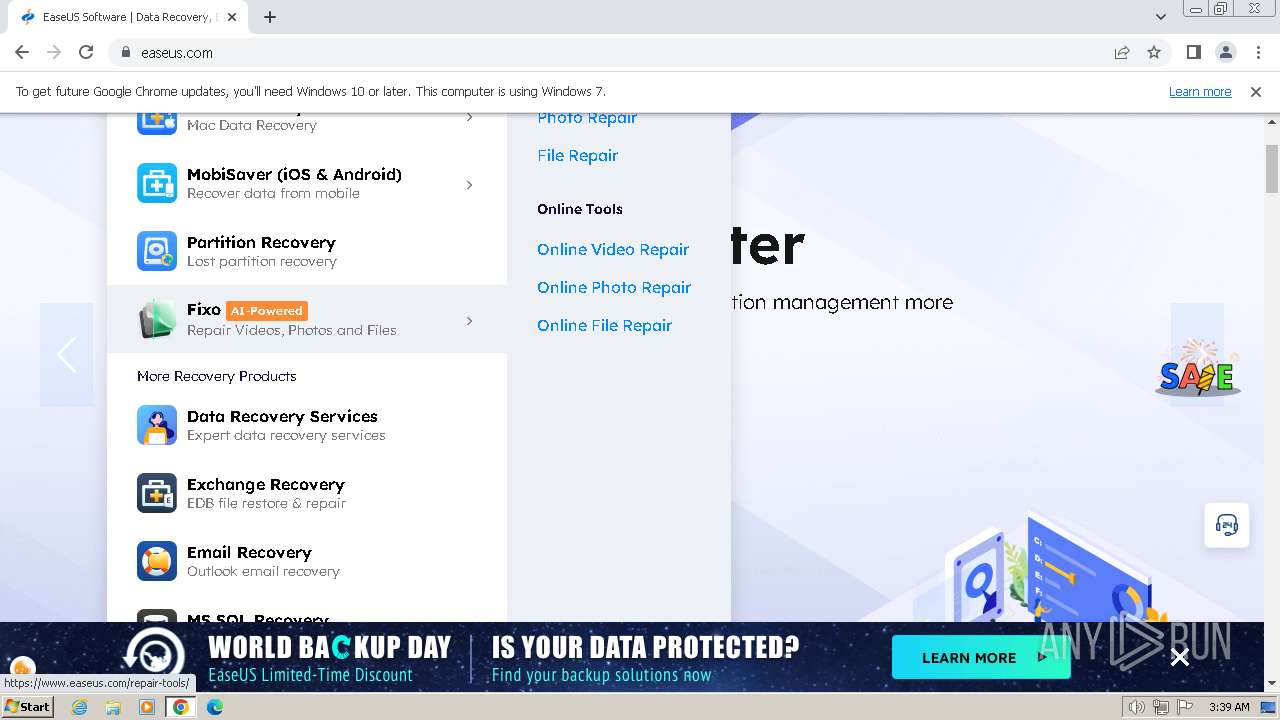
Task: Click the easeus.com address bar
Action: point(610,52)
